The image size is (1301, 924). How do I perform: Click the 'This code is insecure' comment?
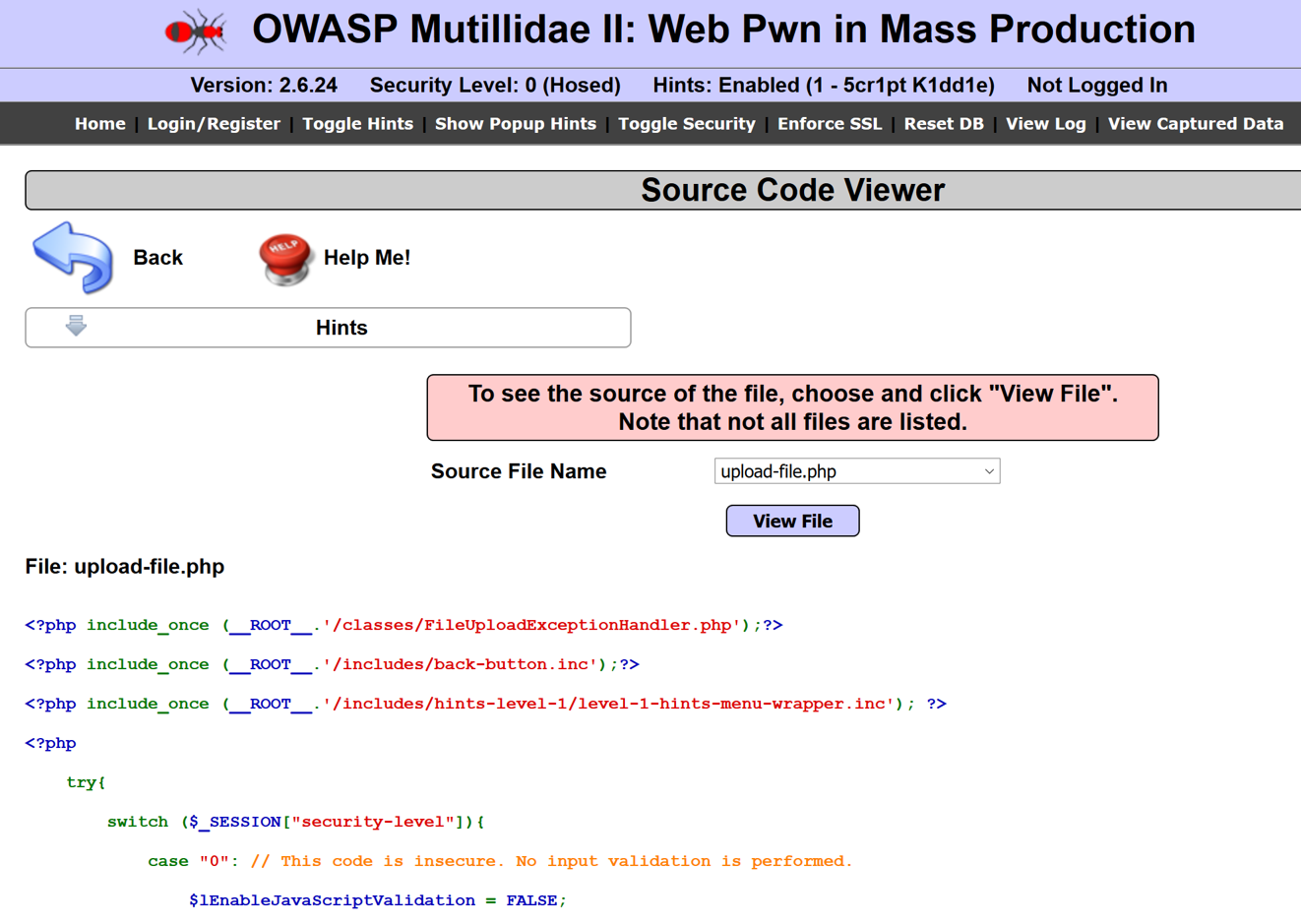click(x=551, y=861)
